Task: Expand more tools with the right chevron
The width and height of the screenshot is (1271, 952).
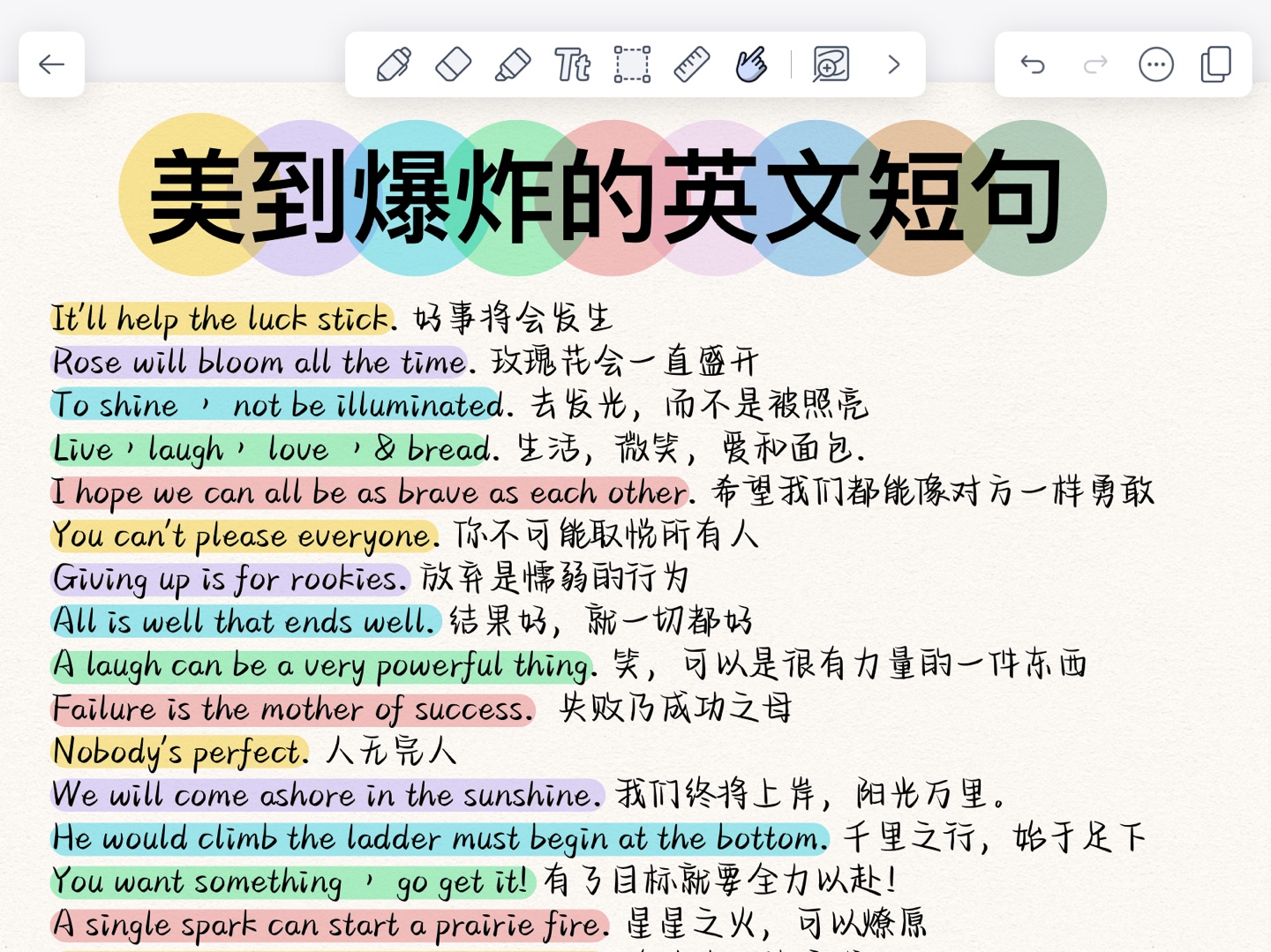Action: [x=894, y=64]
